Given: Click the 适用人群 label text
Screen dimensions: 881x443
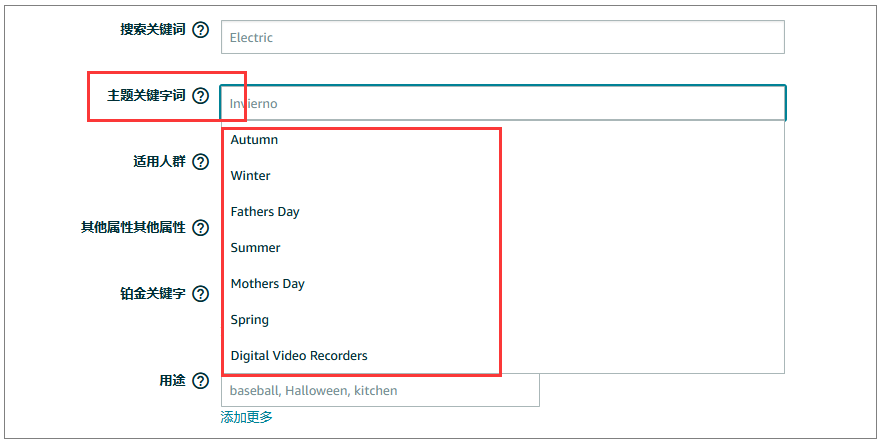Looking at the screenshot, I should [159, 162].
